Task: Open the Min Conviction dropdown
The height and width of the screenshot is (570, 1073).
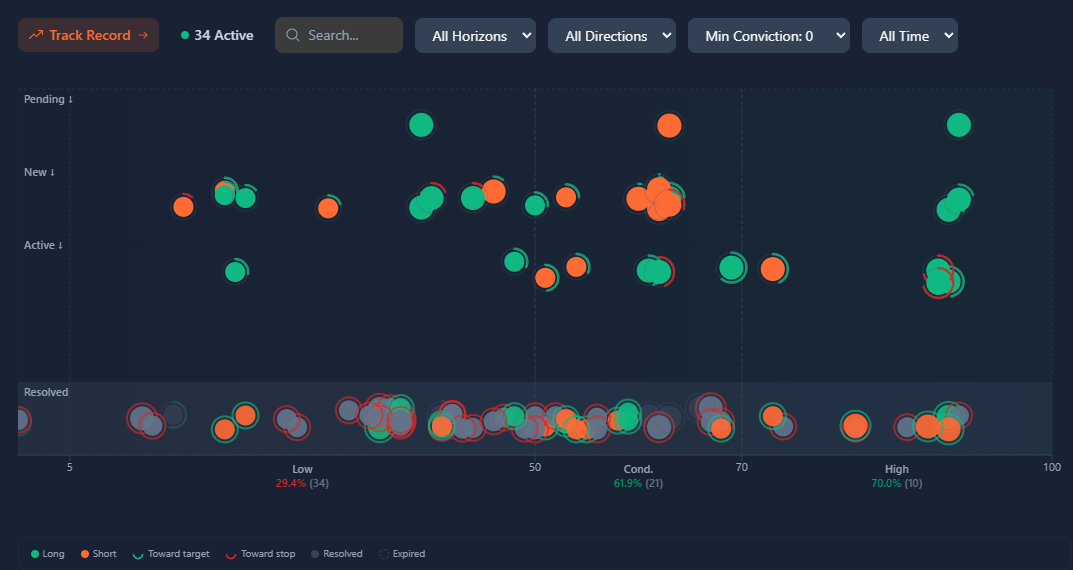Action: (768, 36)
